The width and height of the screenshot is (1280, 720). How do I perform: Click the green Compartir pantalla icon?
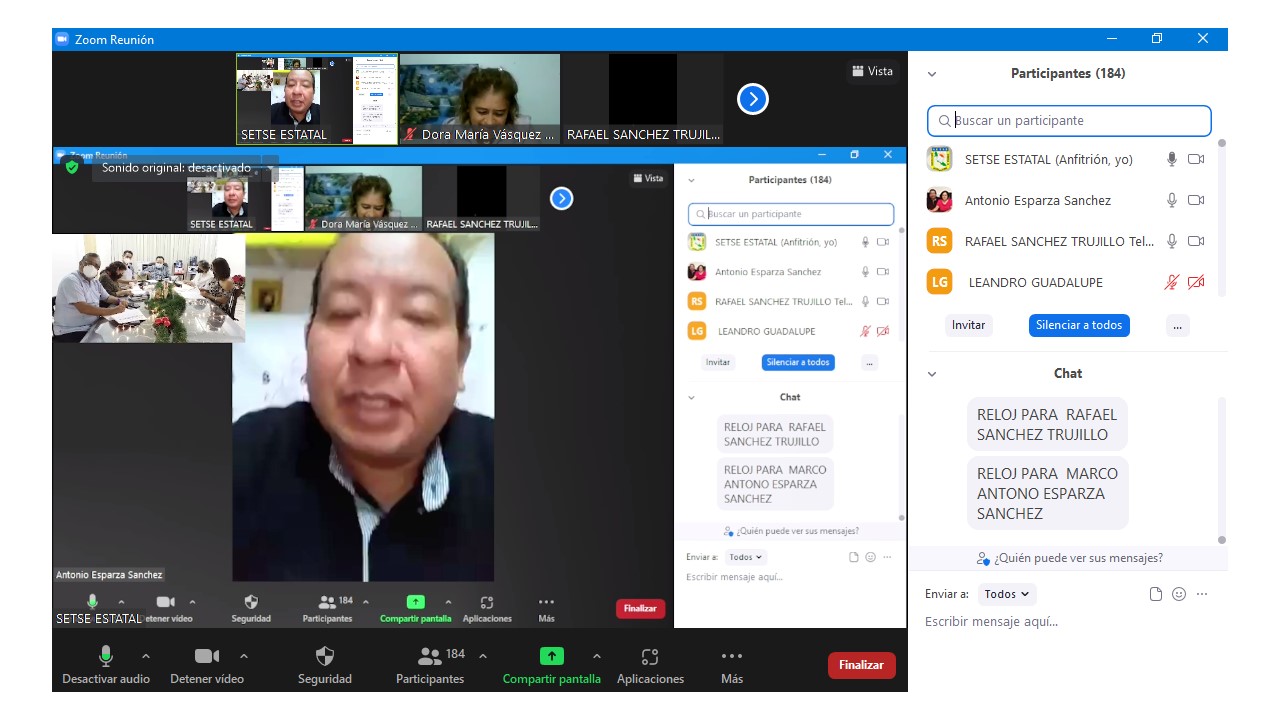(551, 657)
